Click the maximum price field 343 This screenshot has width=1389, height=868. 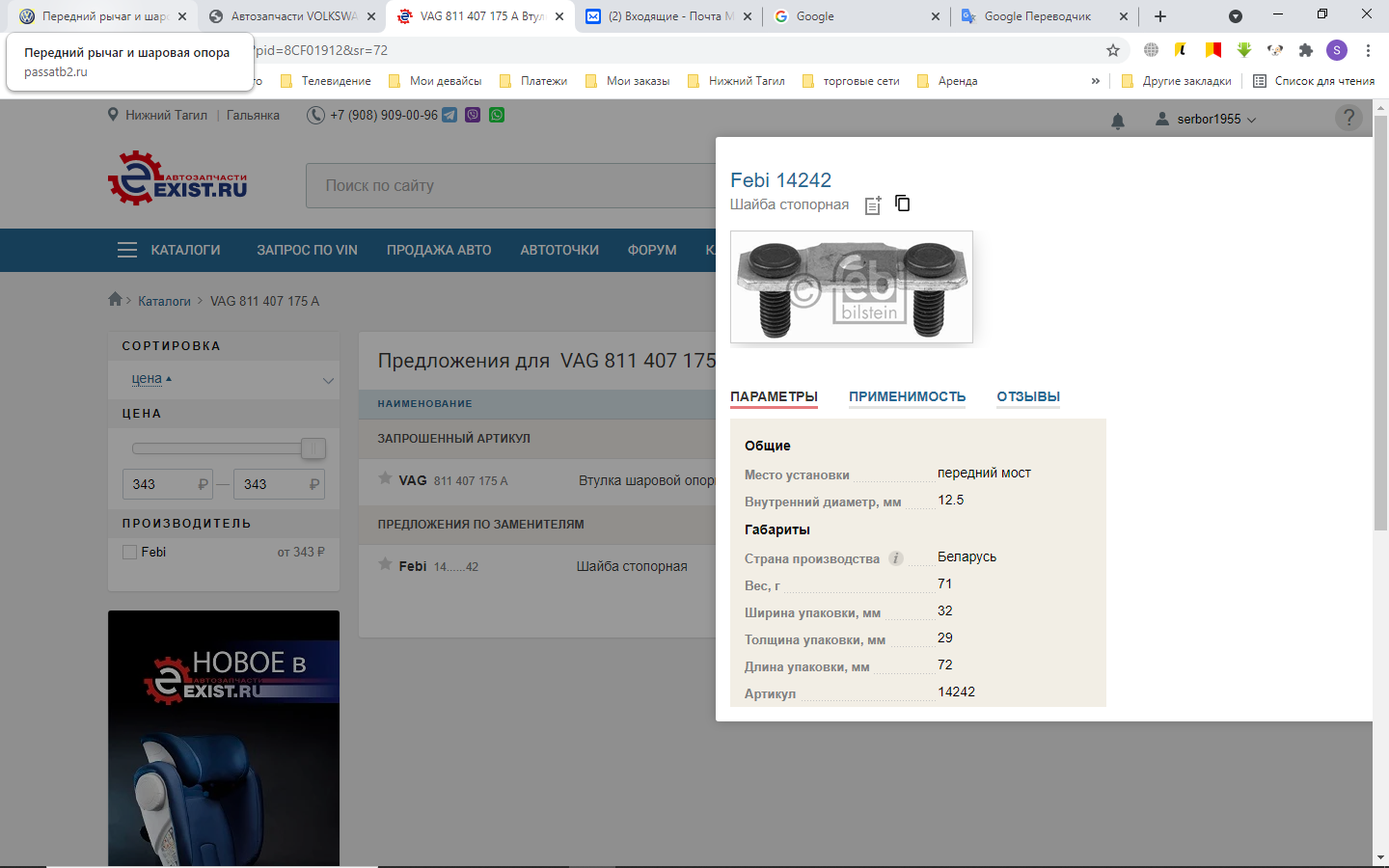click(x=279, y=484)
